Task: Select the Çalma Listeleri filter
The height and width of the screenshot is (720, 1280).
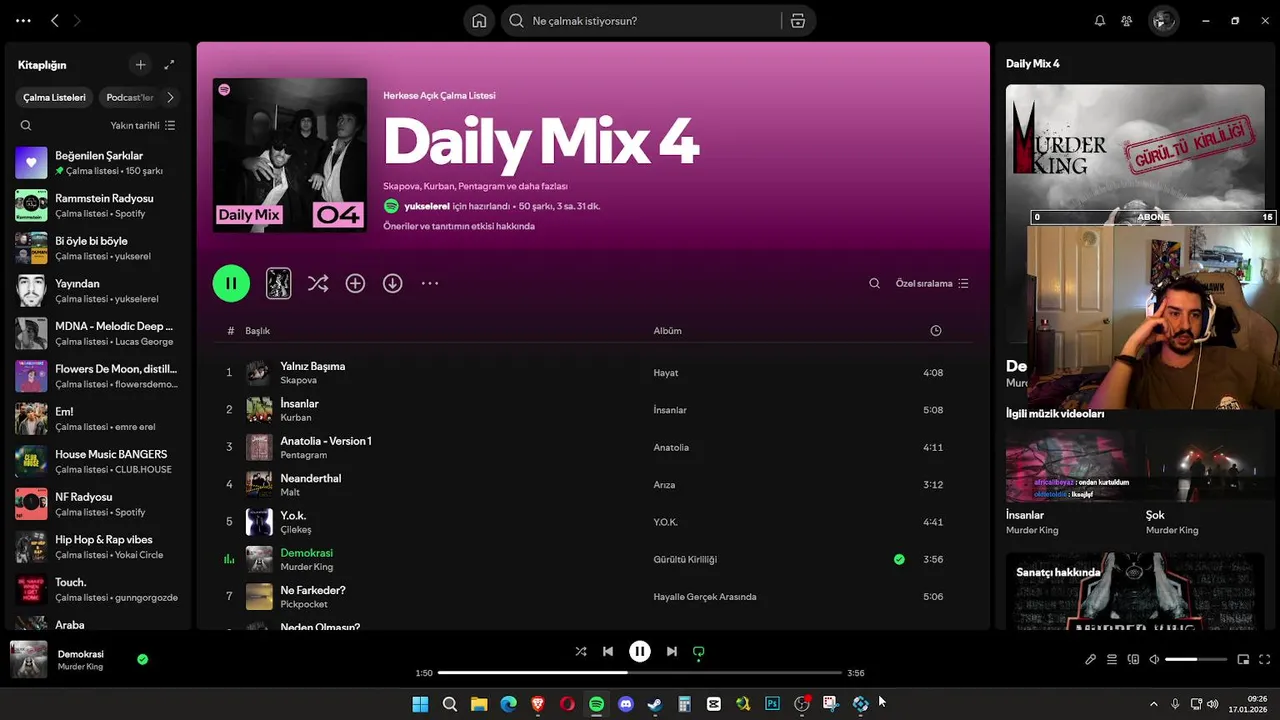Action: point(54,98)
